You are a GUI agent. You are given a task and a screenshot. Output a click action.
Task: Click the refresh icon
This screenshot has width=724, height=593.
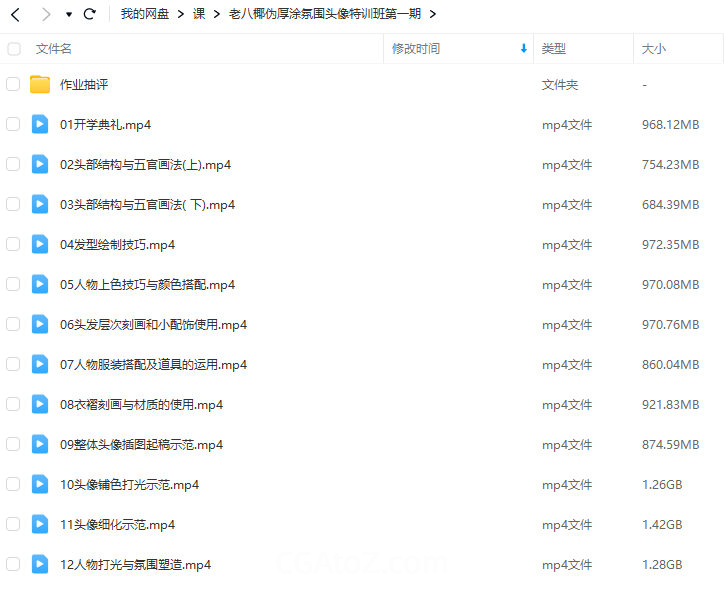(90, 14)
